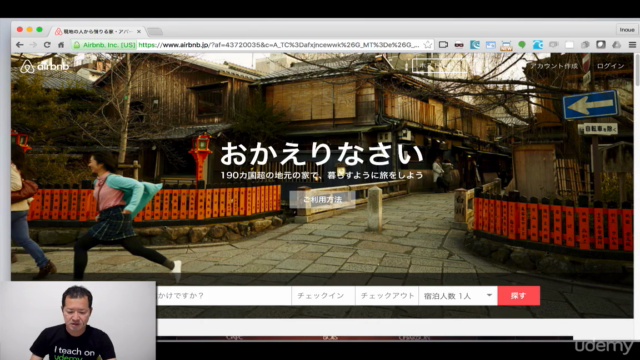Open the チェックアウト date field
The image size is (640, 360).
tap(387, 296)
